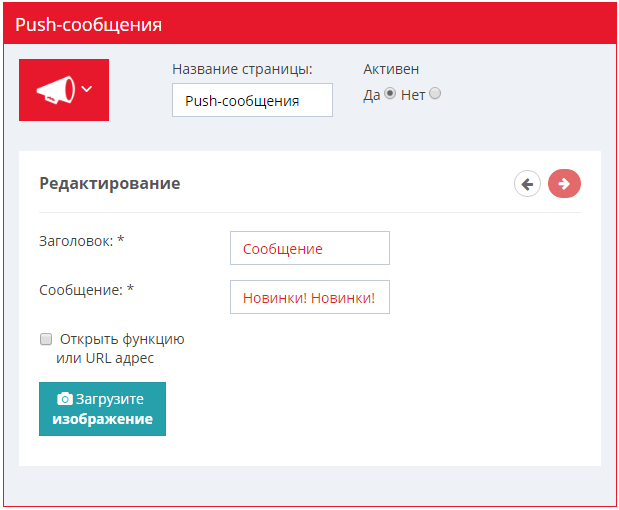The width and height of the screenshot is (619, 510).
Task: Click the 'Заголовок' field containing 'Сообщение'
Action: pyautogui.click(x=310, y=248)
